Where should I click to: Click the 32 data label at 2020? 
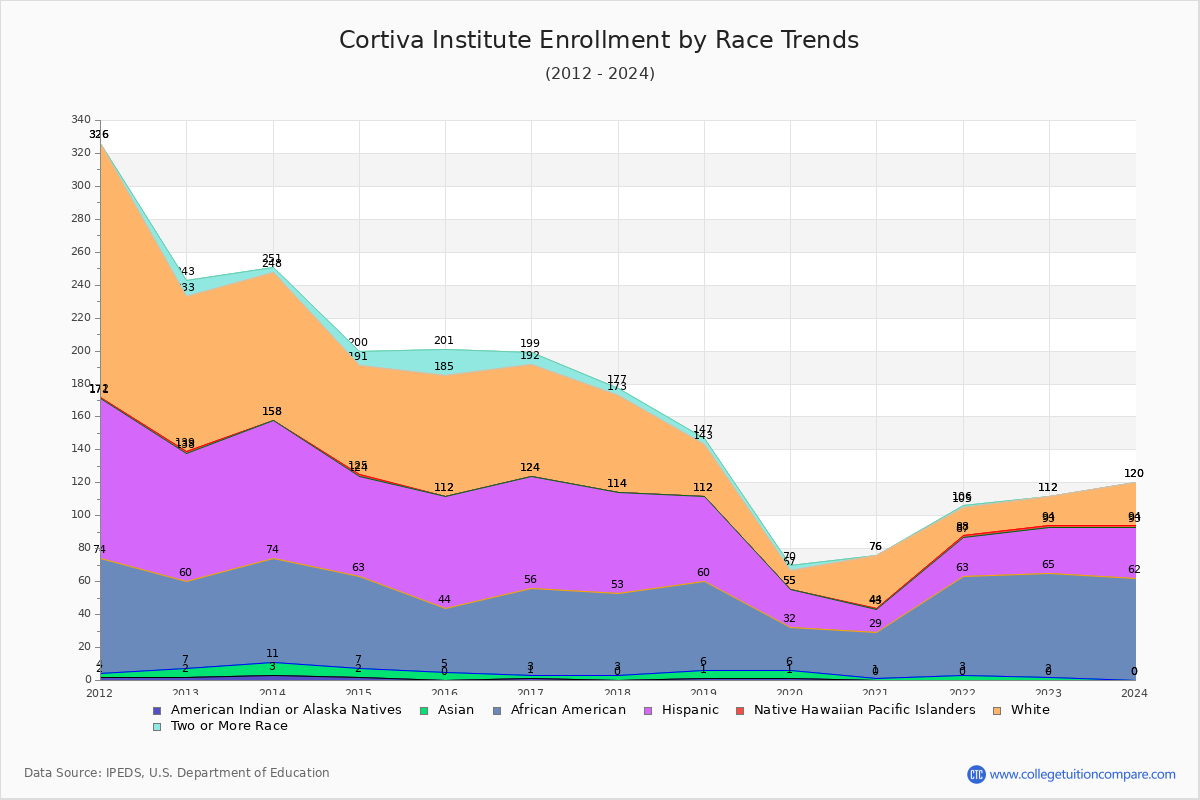coord(789,619)
